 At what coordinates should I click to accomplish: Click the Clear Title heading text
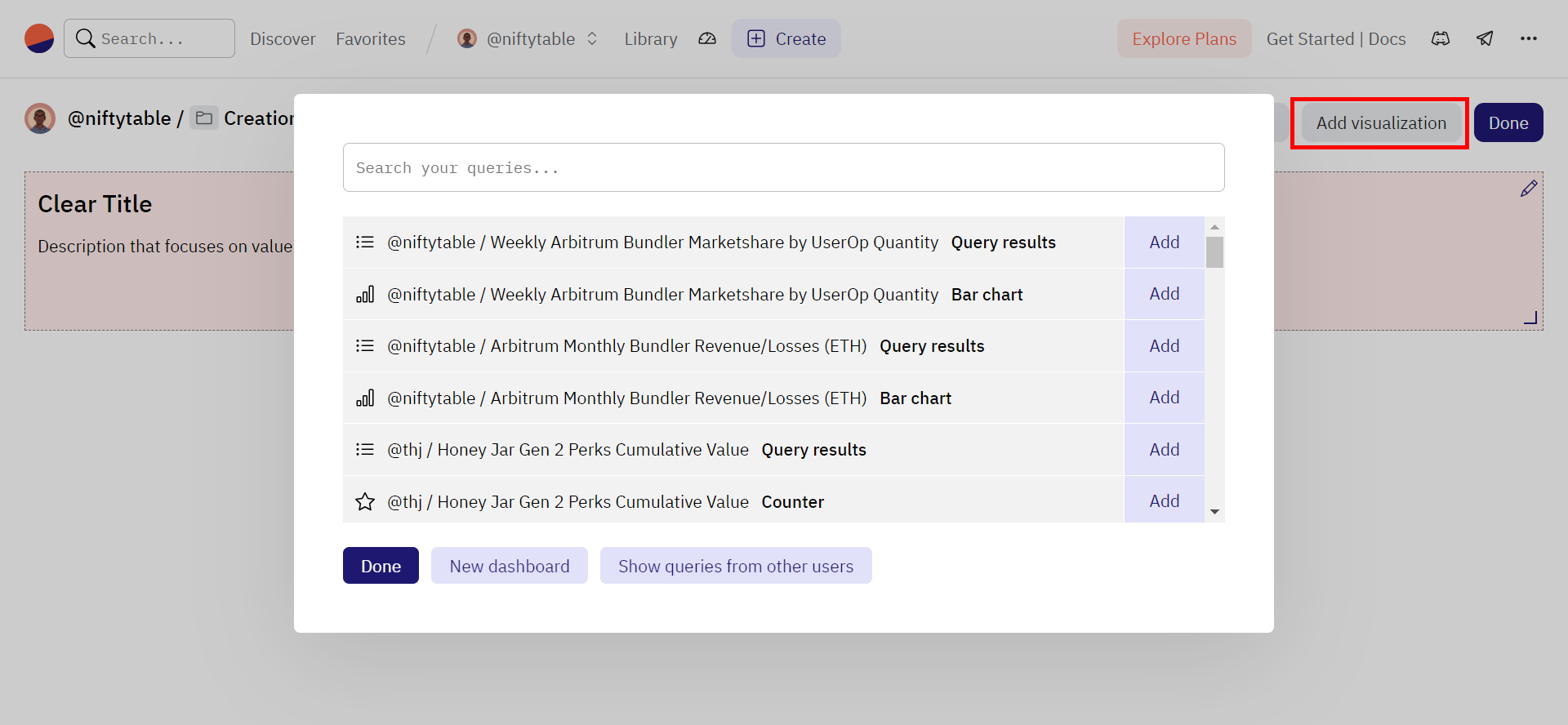[x=95, y=204]
